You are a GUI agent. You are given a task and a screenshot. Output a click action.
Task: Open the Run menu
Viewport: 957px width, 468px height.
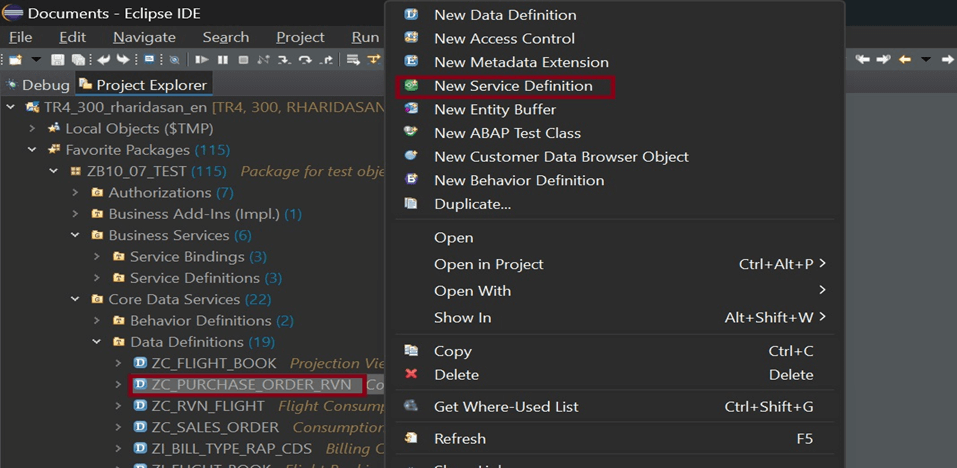pos(365,37)
